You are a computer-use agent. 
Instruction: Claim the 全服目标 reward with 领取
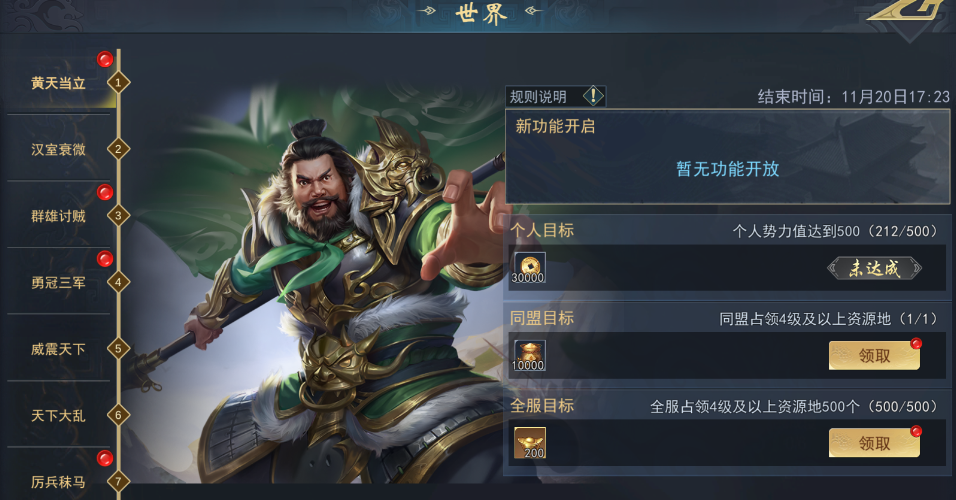874,443
